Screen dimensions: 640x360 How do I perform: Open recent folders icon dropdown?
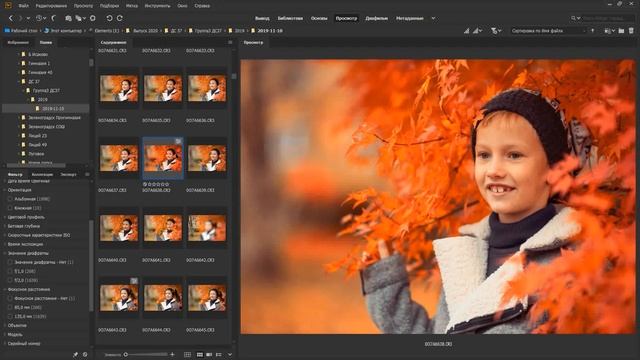609,31
